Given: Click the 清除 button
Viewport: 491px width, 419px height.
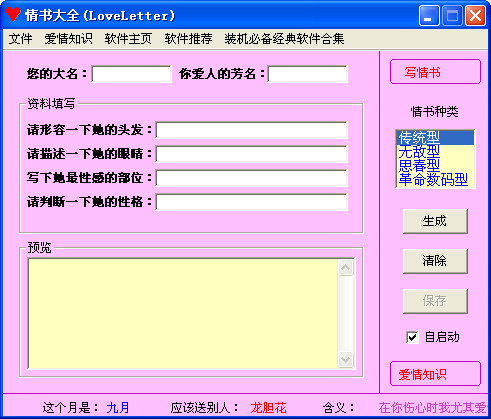Looking at the screenshot, I should [435, 261].
